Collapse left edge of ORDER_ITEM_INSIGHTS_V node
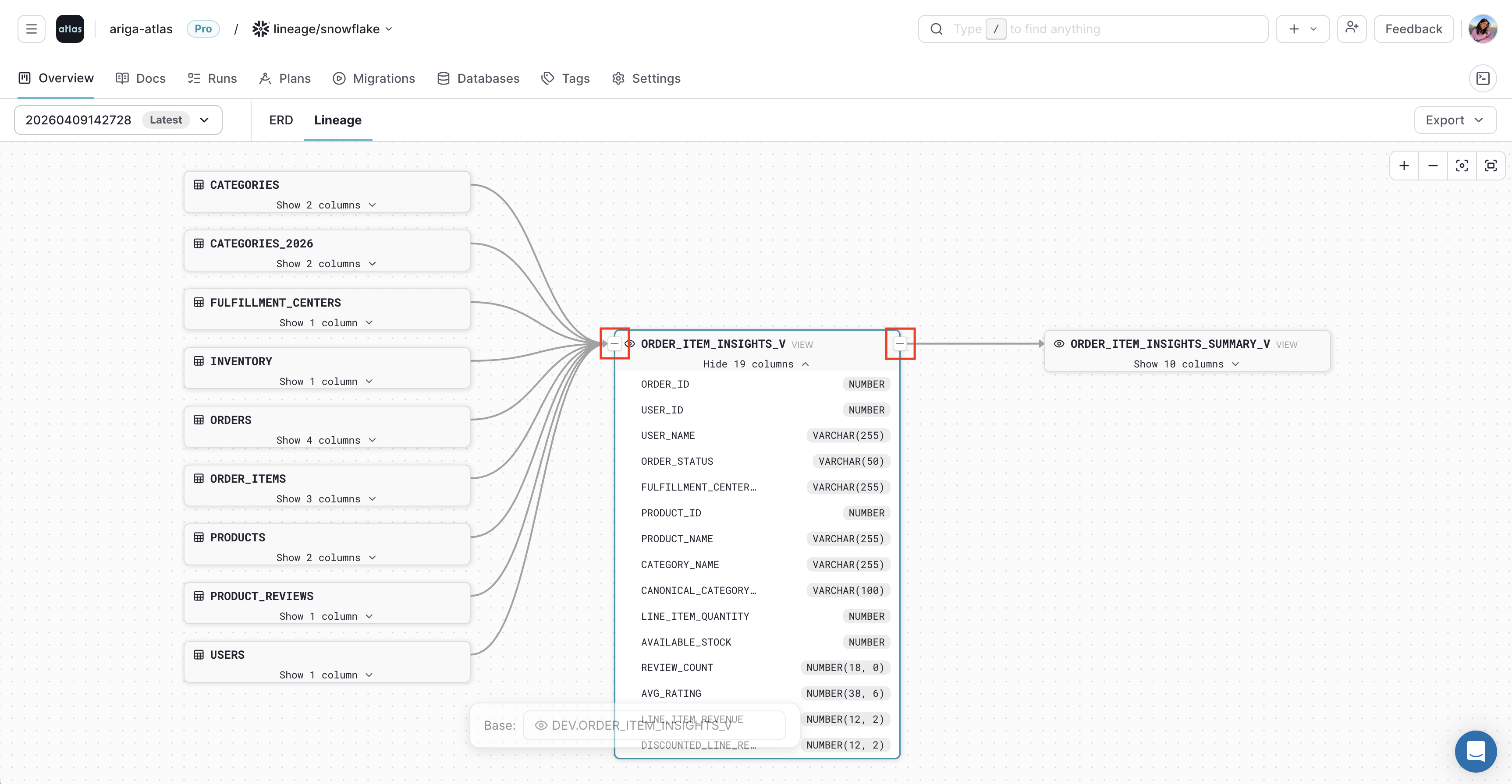 point(614,344)
